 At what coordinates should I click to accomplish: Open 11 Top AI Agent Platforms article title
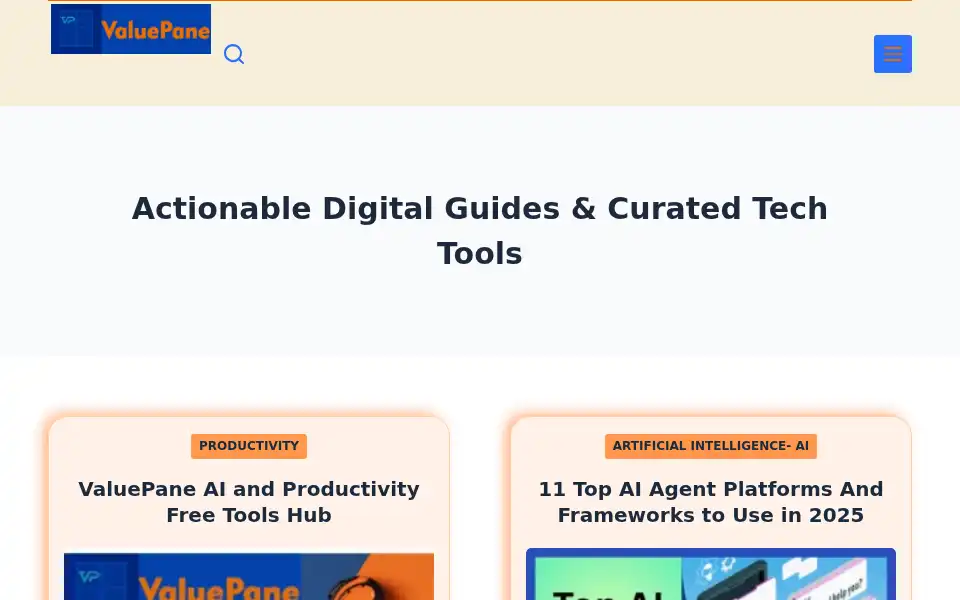[x=711, y=502]
